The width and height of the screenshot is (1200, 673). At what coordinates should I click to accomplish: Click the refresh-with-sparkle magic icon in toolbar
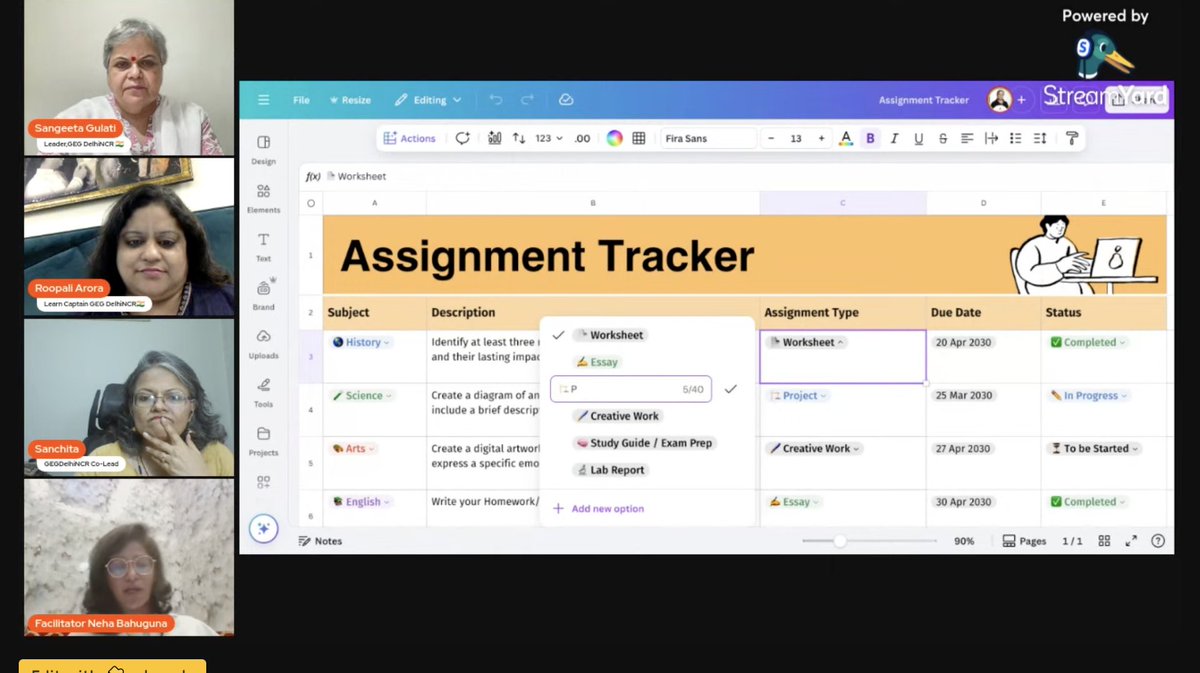pos(462,138)
